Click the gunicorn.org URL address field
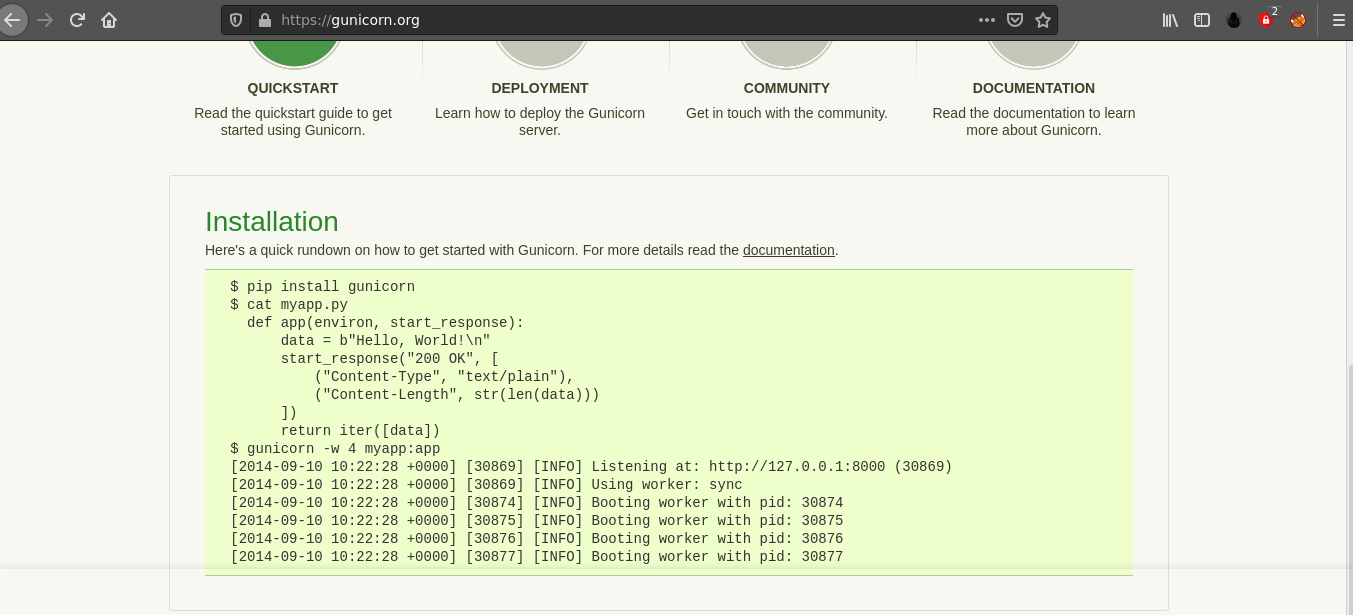This screenshot has width=1353, height=615. click(600, 20)
